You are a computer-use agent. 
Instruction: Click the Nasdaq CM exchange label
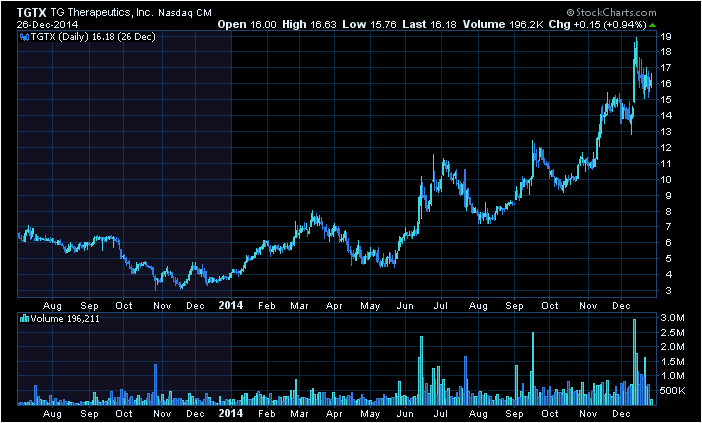point(185,13)
